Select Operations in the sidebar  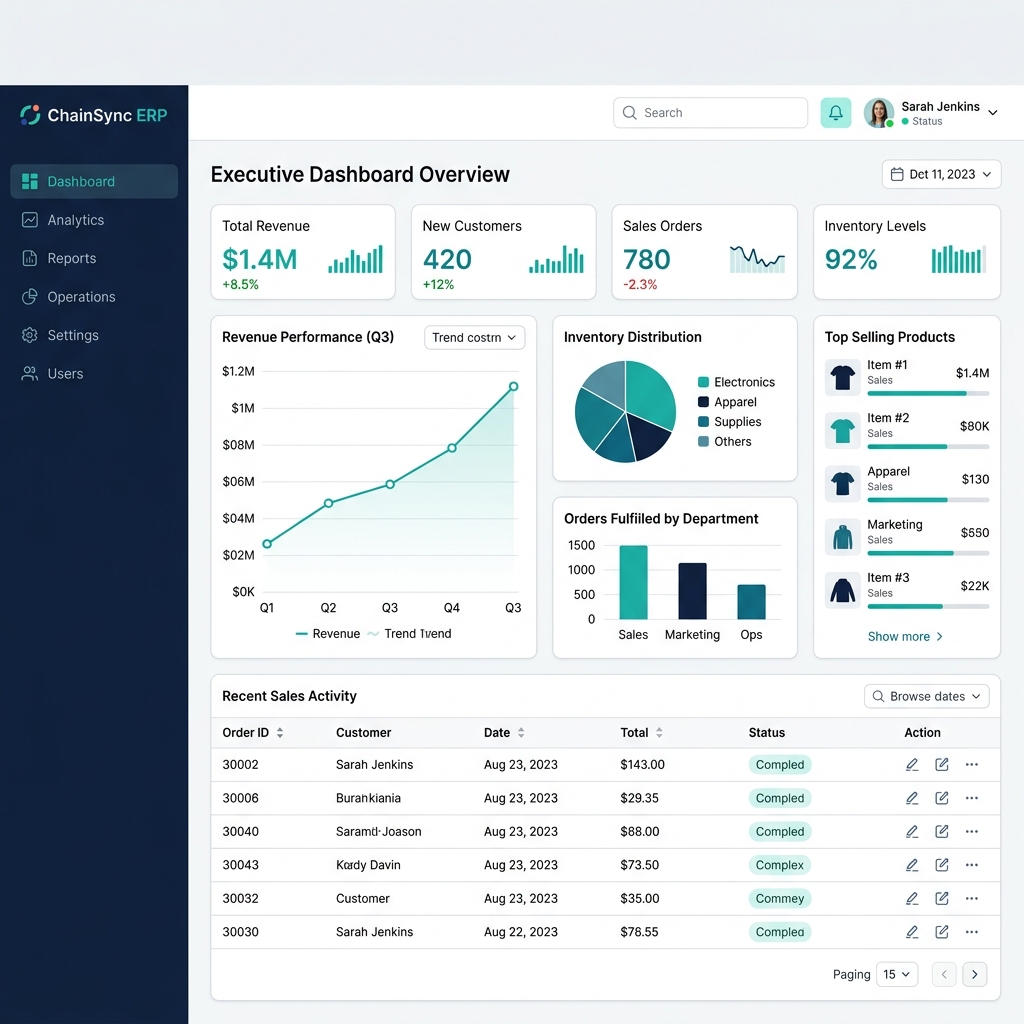[x=94, y=297]
